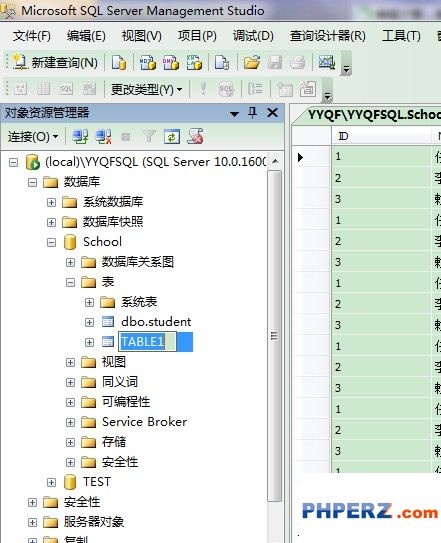Expand the TEST database node
Image resolution: width=441 pixels, height=543 pixels.
pos(51,482)
